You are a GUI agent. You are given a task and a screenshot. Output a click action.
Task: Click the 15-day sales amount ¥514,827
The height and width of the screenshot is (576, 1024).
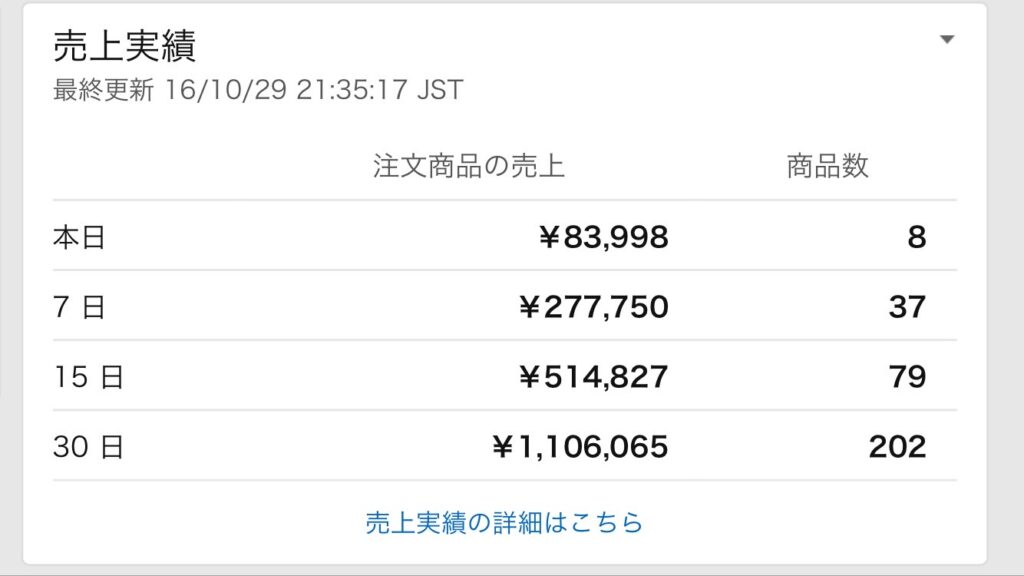click(594, 377)
